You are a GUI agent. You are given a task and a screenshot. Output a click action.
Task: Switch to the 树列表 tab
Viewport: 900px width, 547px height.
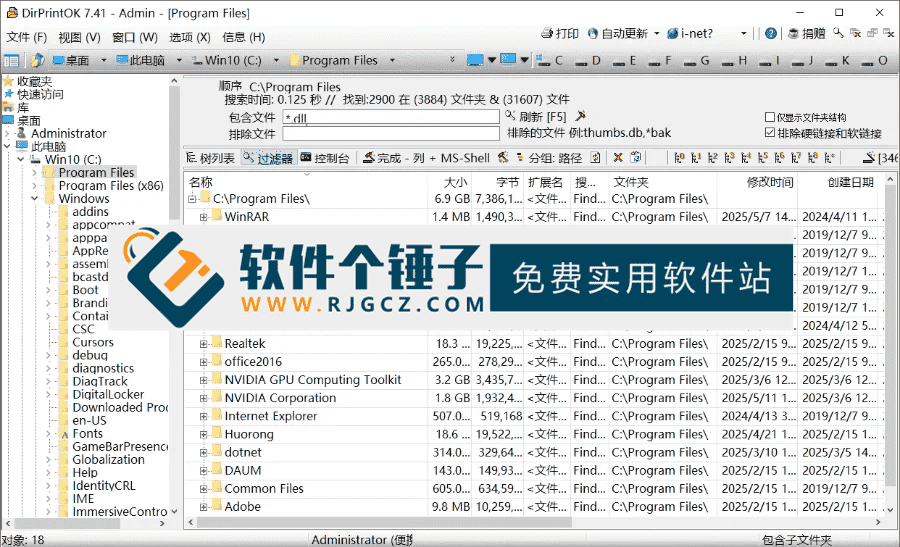point(211,158)
